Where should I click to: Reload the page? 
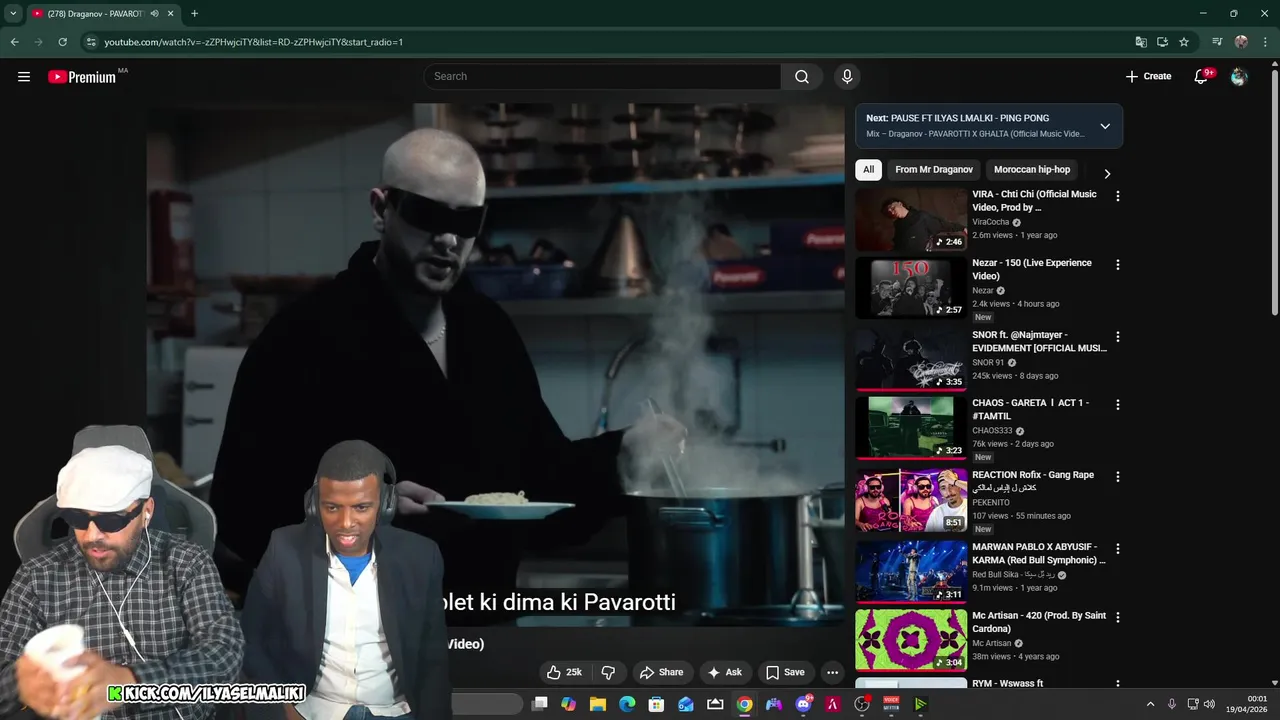(x=62, y=42)
